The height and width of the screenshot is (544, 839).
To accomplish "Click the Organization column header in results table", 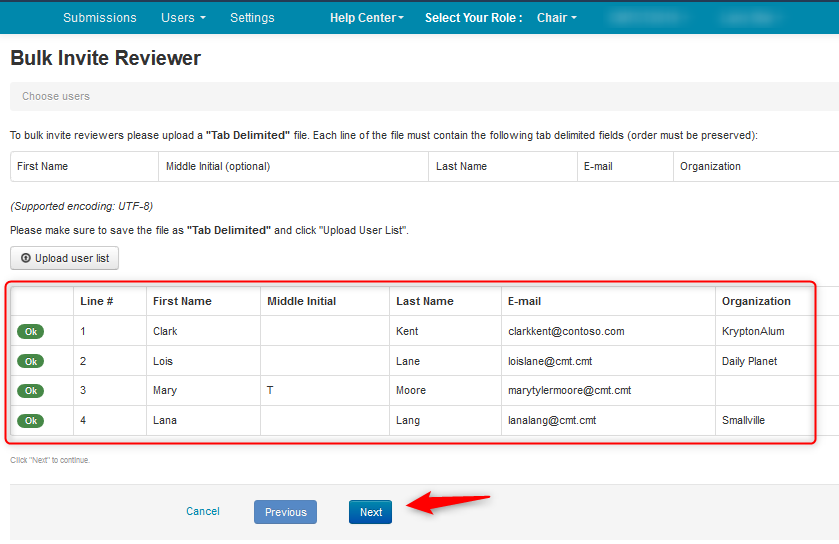I will click(x=756, y=301).
